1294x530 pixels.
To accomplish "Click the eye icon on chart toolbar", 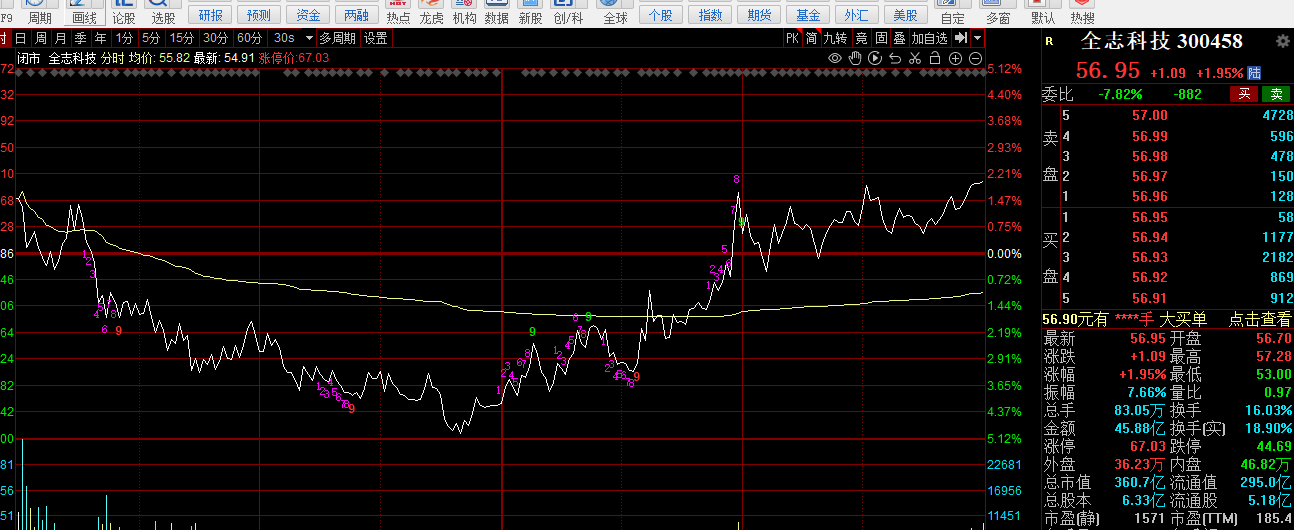I will pyautogui.click(x=836, y=58).
